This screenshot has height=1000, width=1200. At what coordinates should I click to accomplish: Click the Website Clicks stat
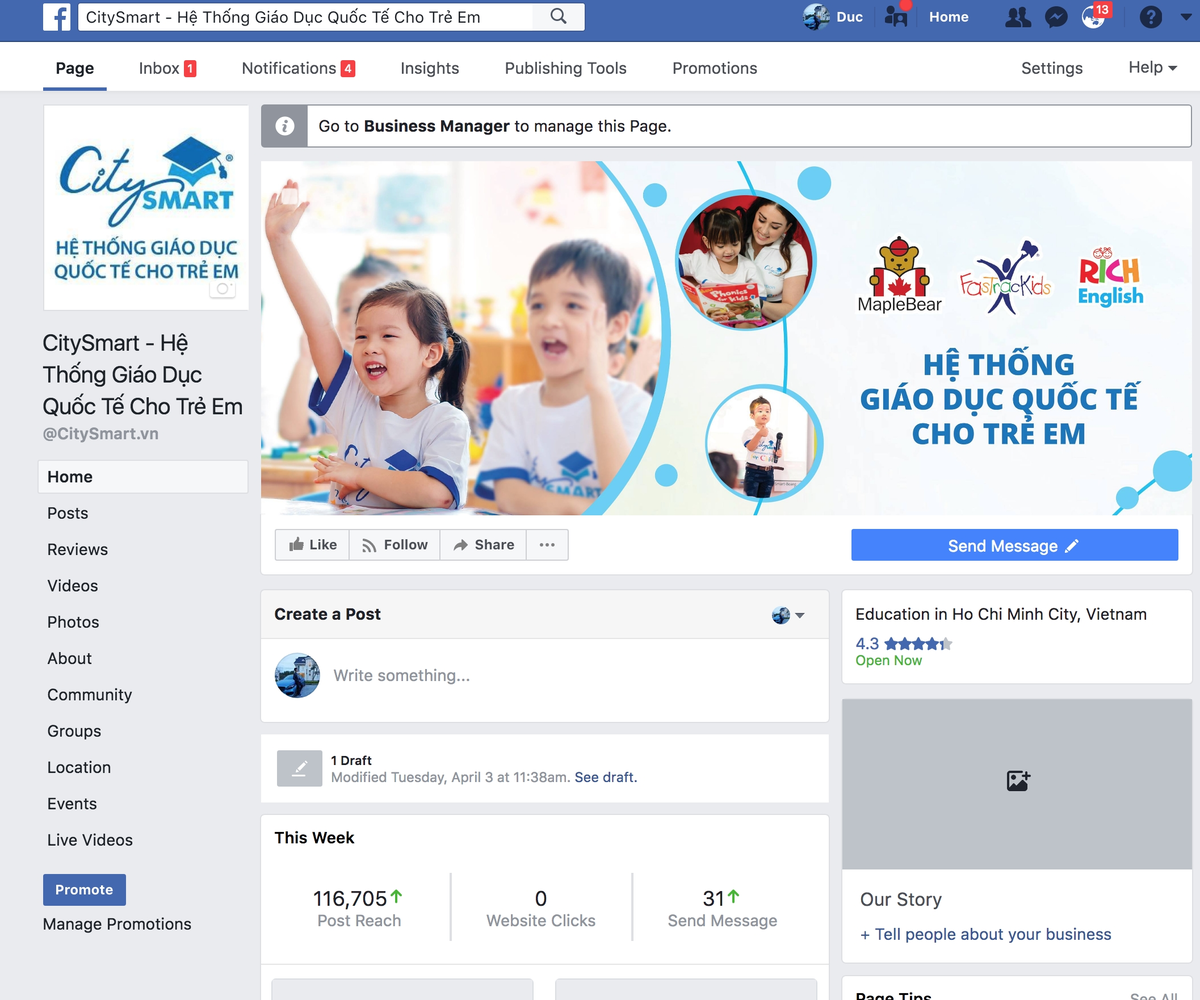point(541,908)
